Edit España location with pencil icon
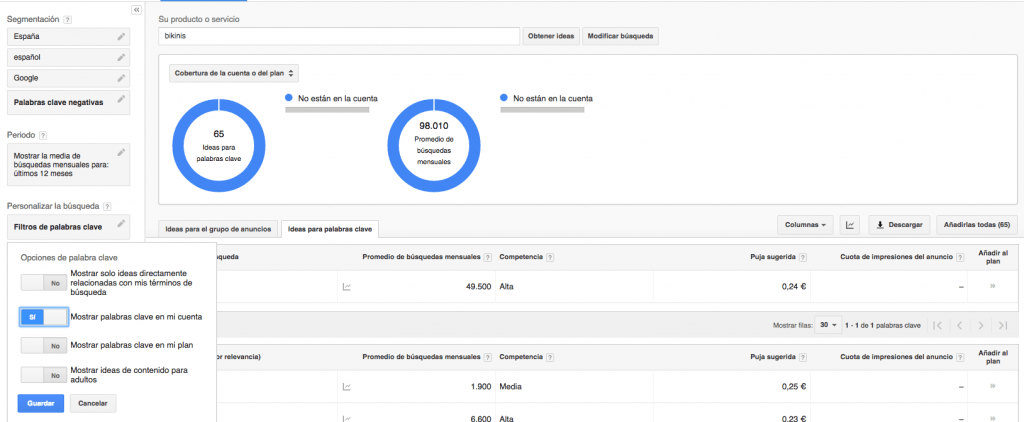The width and height of the screenshot is (1024, 422). 121,37
